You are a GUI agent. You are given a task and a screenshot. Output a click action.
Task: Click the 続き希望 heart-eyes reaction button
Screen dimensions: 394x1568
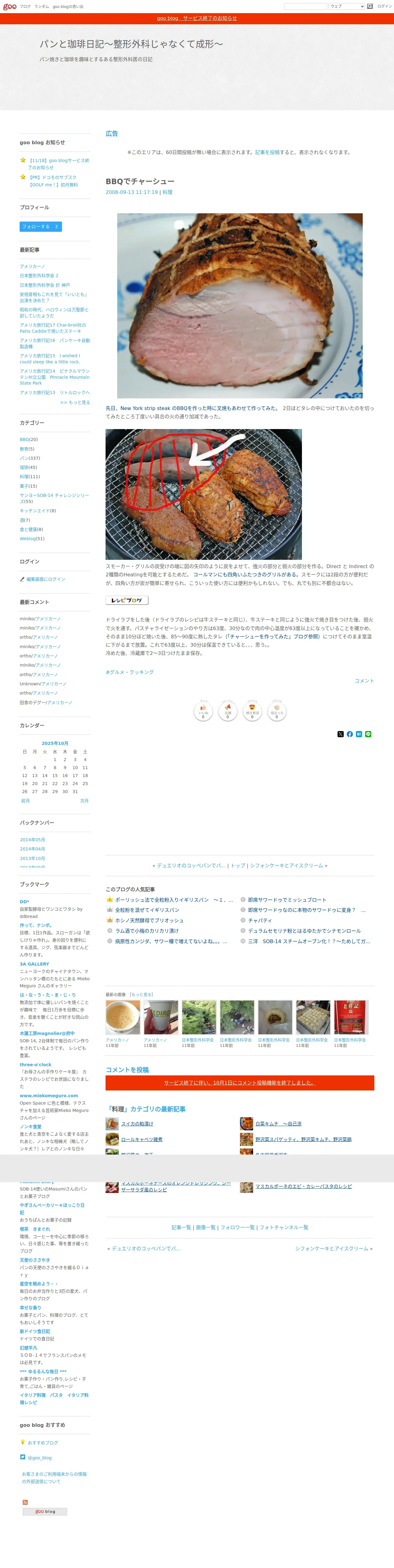(x=252, y=711)
